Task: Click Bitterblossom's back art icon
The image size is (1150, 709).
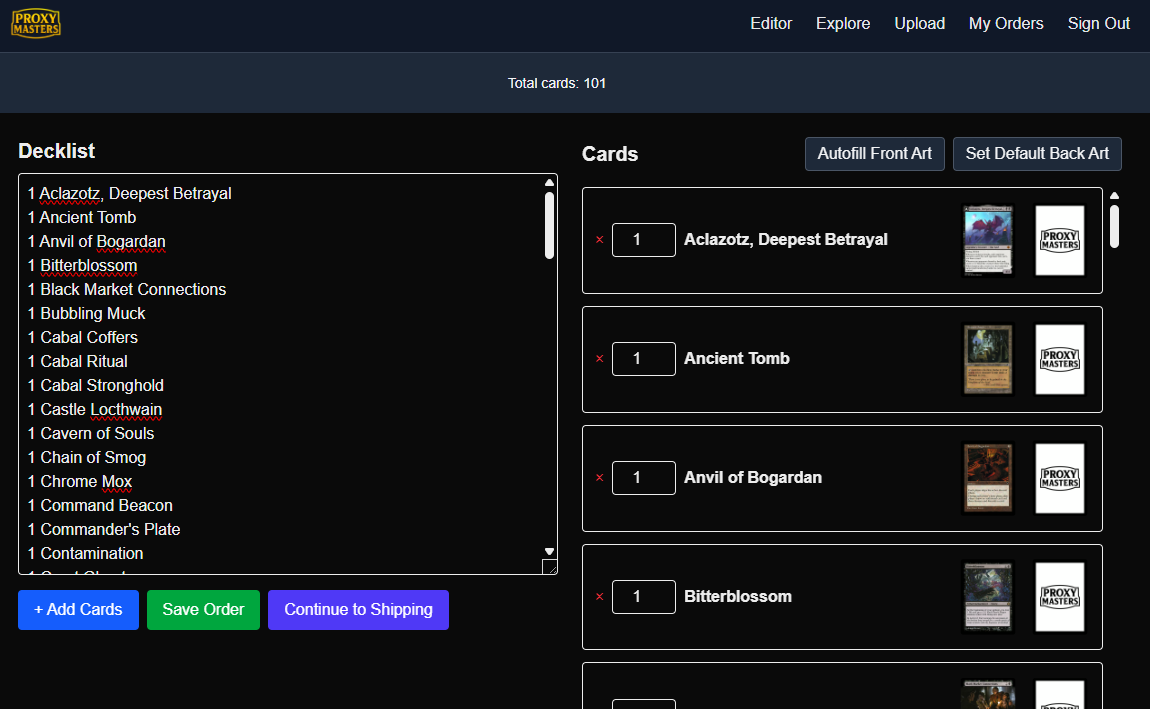Action: click(1059, 597)
